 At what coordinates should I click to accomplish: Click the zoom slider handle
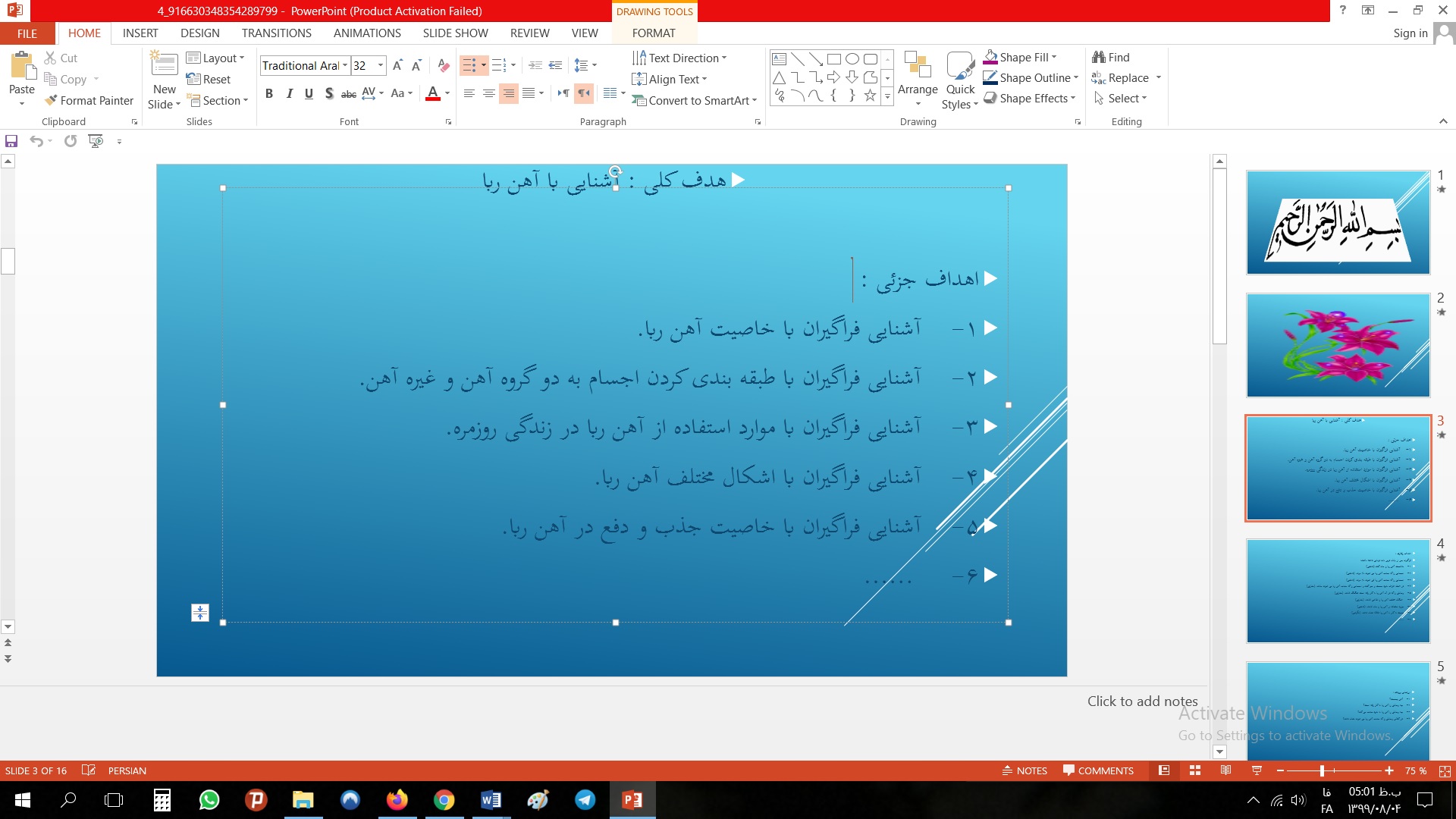(x=1322, y=770)
